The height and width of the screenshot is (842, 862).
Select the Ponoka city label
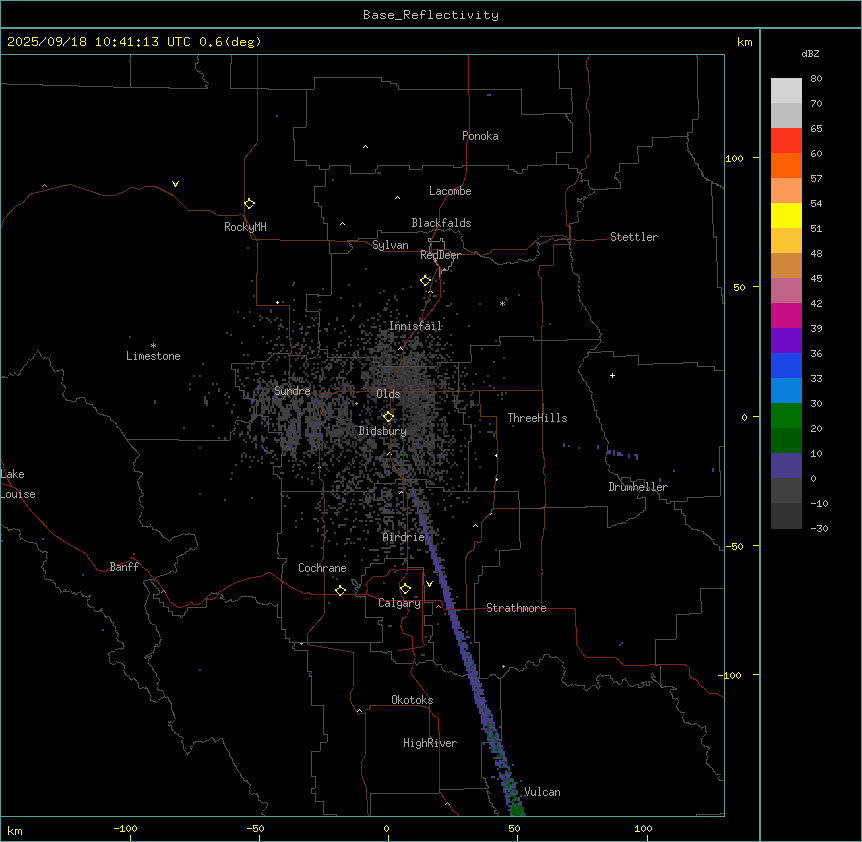[x=480, y=136]
